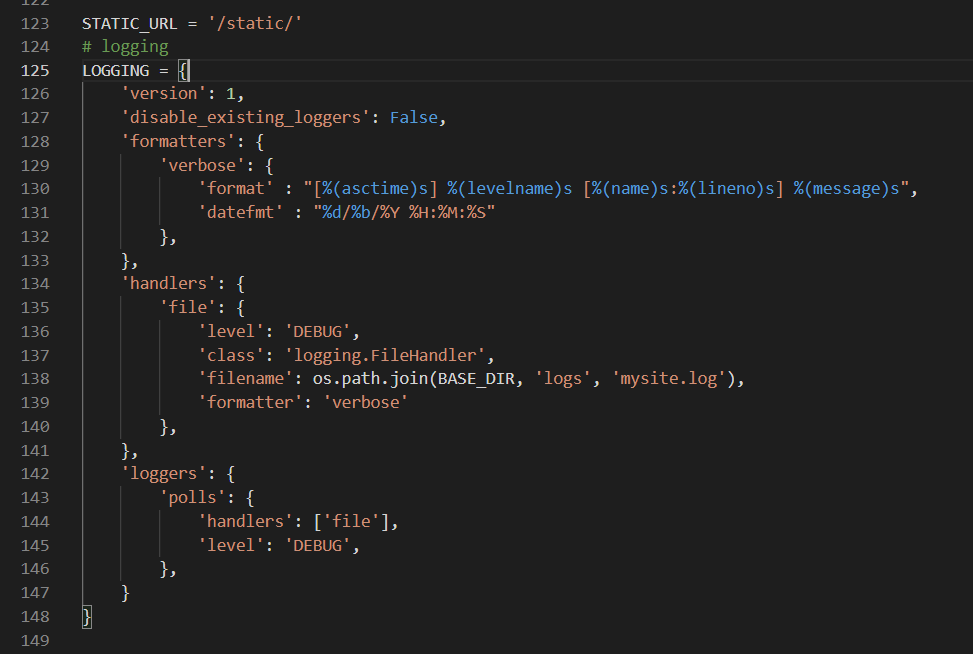Click the 'formatters' key
Screen dimensions: 973x654
click(178, 141)
